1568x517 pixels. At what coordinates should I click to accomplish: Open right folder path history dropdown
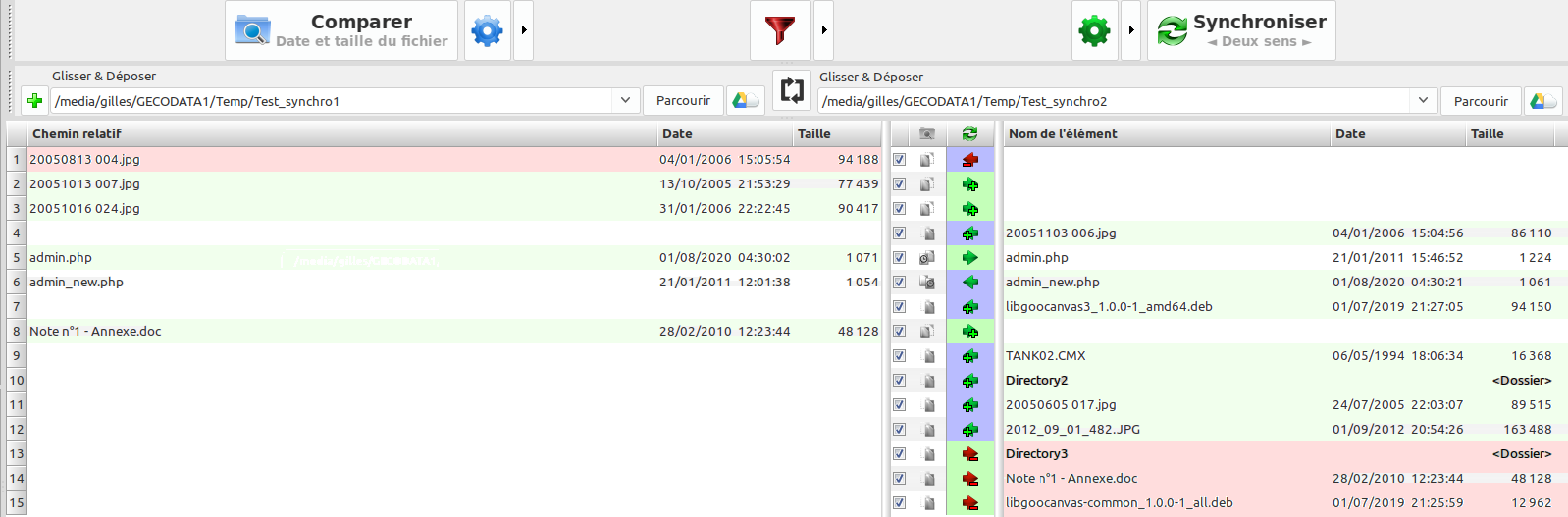click(x=1424, y=100)
